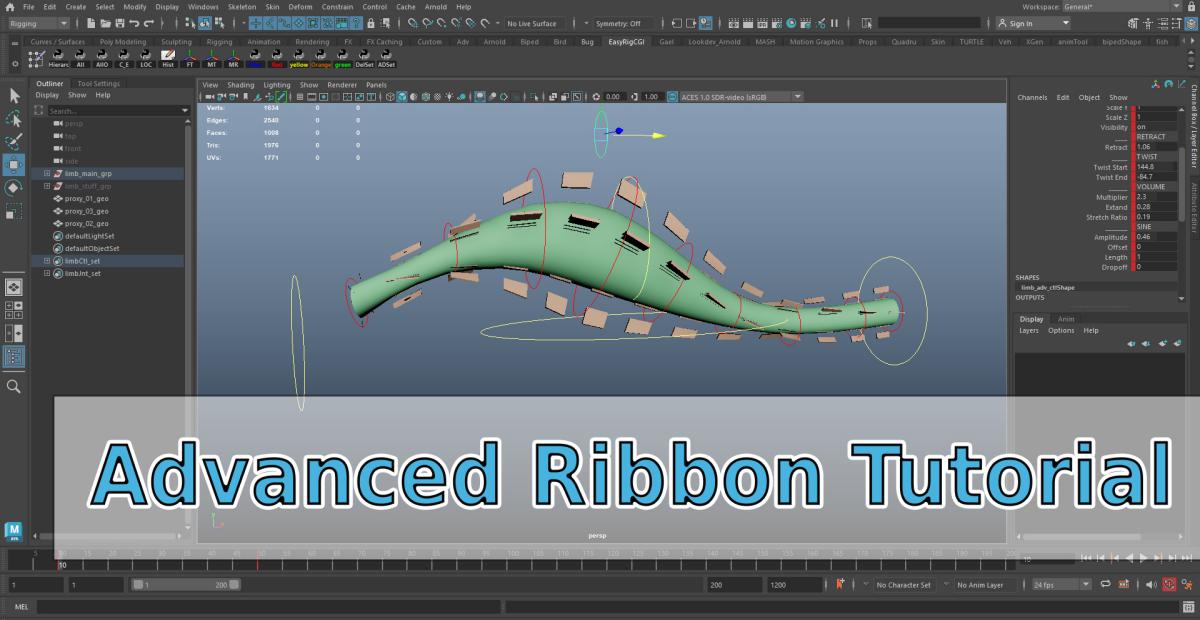Switch to the Tool Settings tab
The height and width of the screenshot is (620, 1200).
[98, 84]
